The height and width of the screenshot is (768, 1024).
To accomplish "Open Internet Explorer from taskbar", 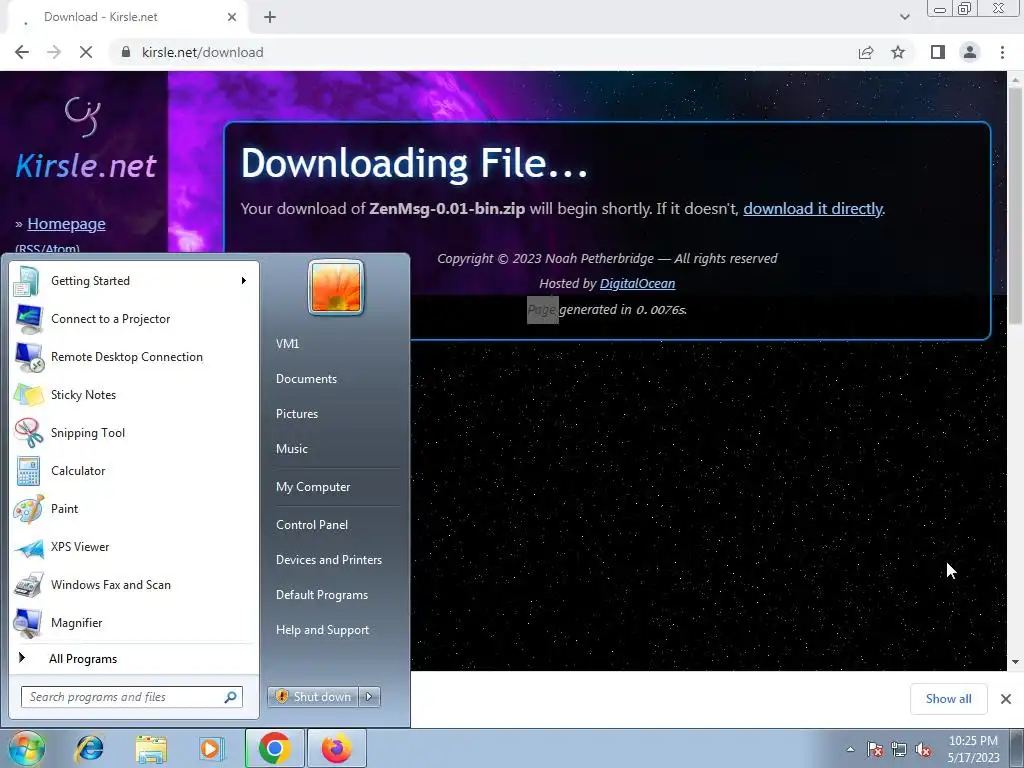I will [89, 748].
